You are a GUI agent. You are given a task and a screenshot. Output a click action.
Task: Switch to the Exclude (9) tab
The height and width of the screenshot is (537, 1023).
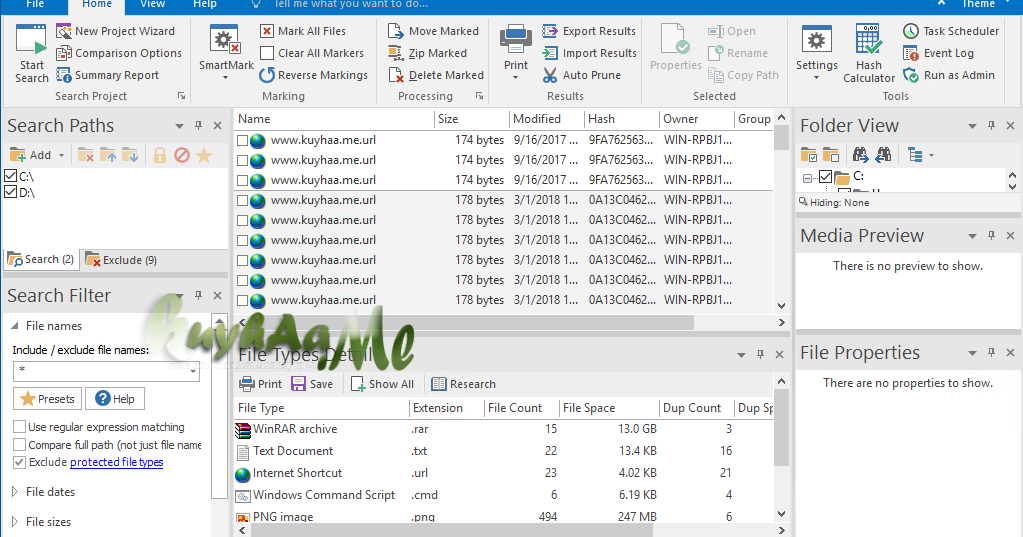pos(121,260)
